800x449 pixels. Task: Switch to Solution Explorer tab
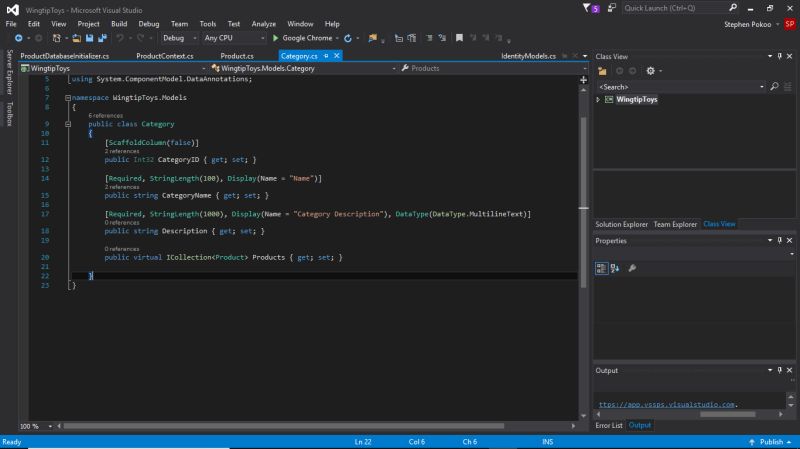[621, 224]
